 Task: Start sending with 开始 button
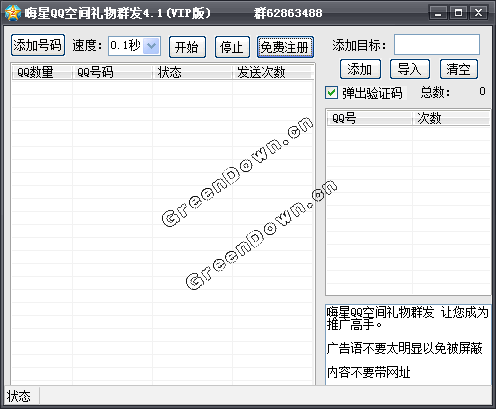click(187, 47)
